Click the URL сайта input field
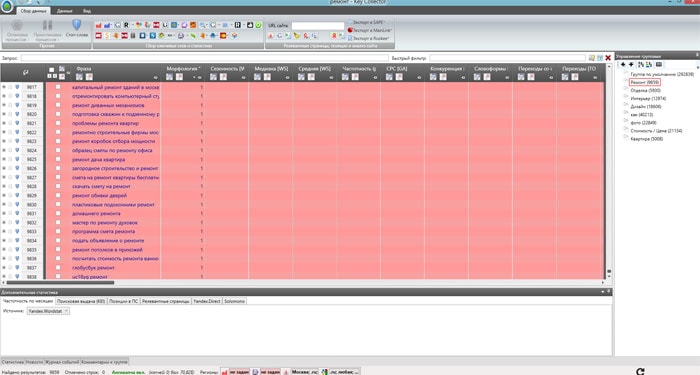This screenshot has height=375, width=700. point(317,26)
